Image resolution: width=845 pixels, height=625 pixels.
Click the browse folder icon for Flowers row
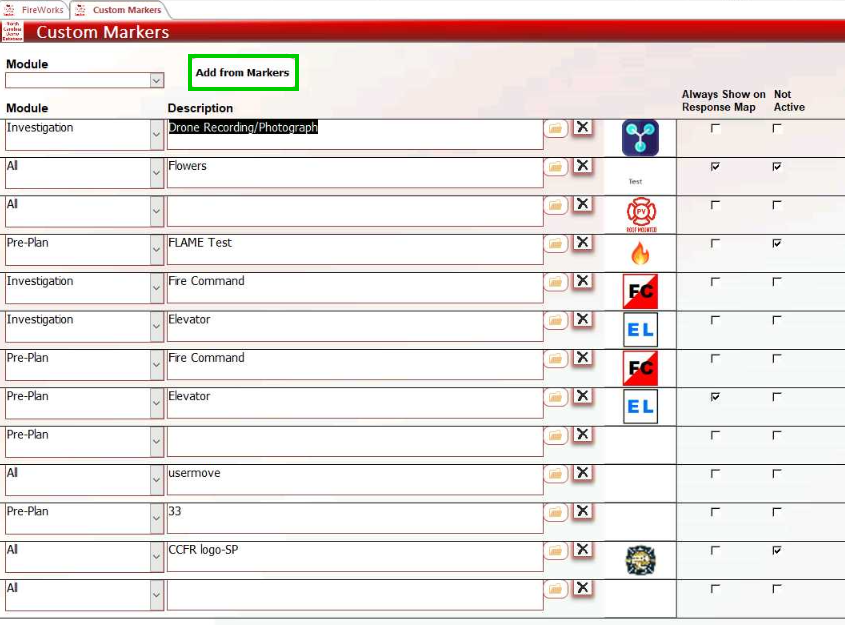(x=555, y=166)
